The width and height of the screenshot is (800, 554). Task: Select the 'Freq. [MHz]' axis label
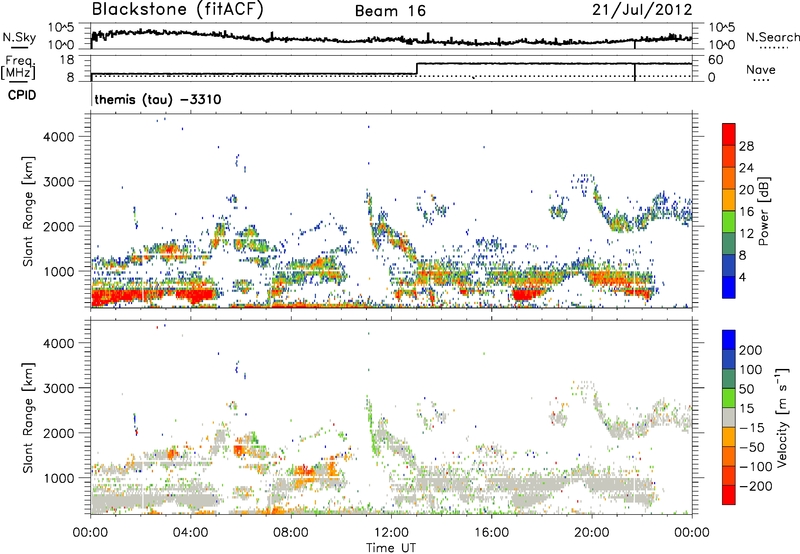point(18,68)
